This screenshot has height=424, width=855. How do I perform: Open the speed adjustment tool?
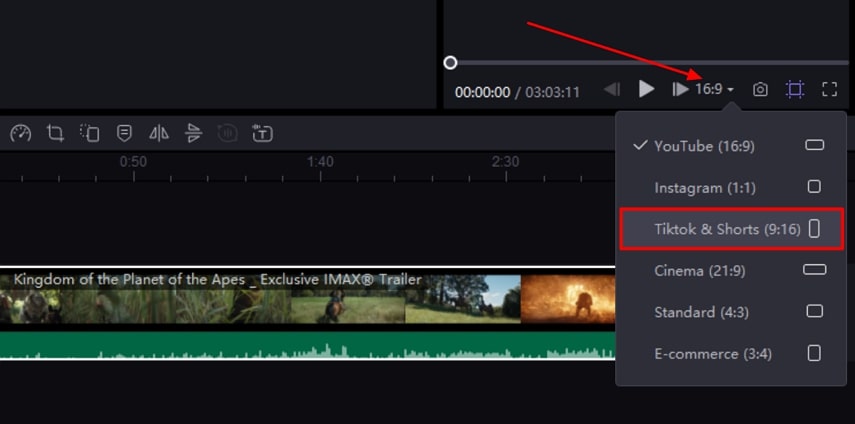(21, 133)
